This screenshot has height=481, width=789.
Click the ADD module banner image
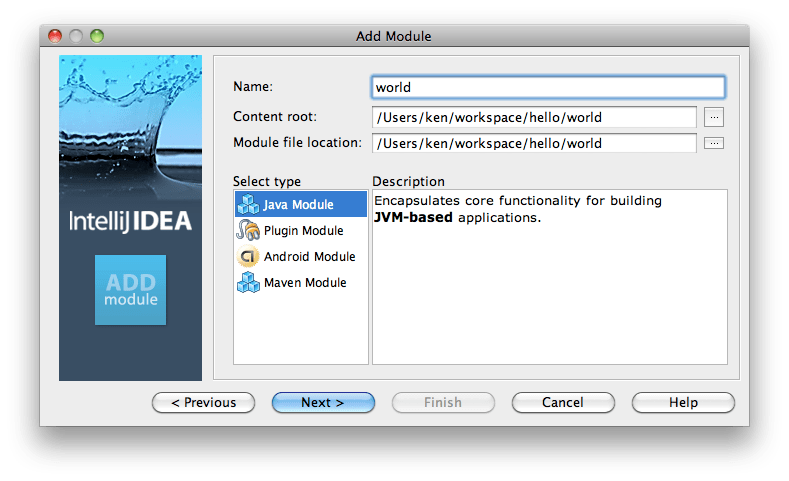click(x=130, y=290)
